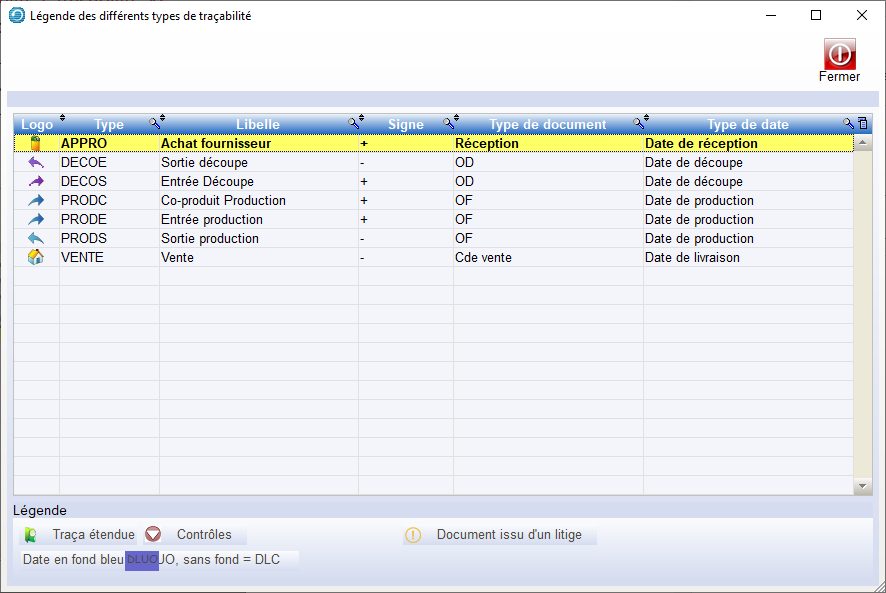Click the blue DLUO color sample

click(142, 559)
